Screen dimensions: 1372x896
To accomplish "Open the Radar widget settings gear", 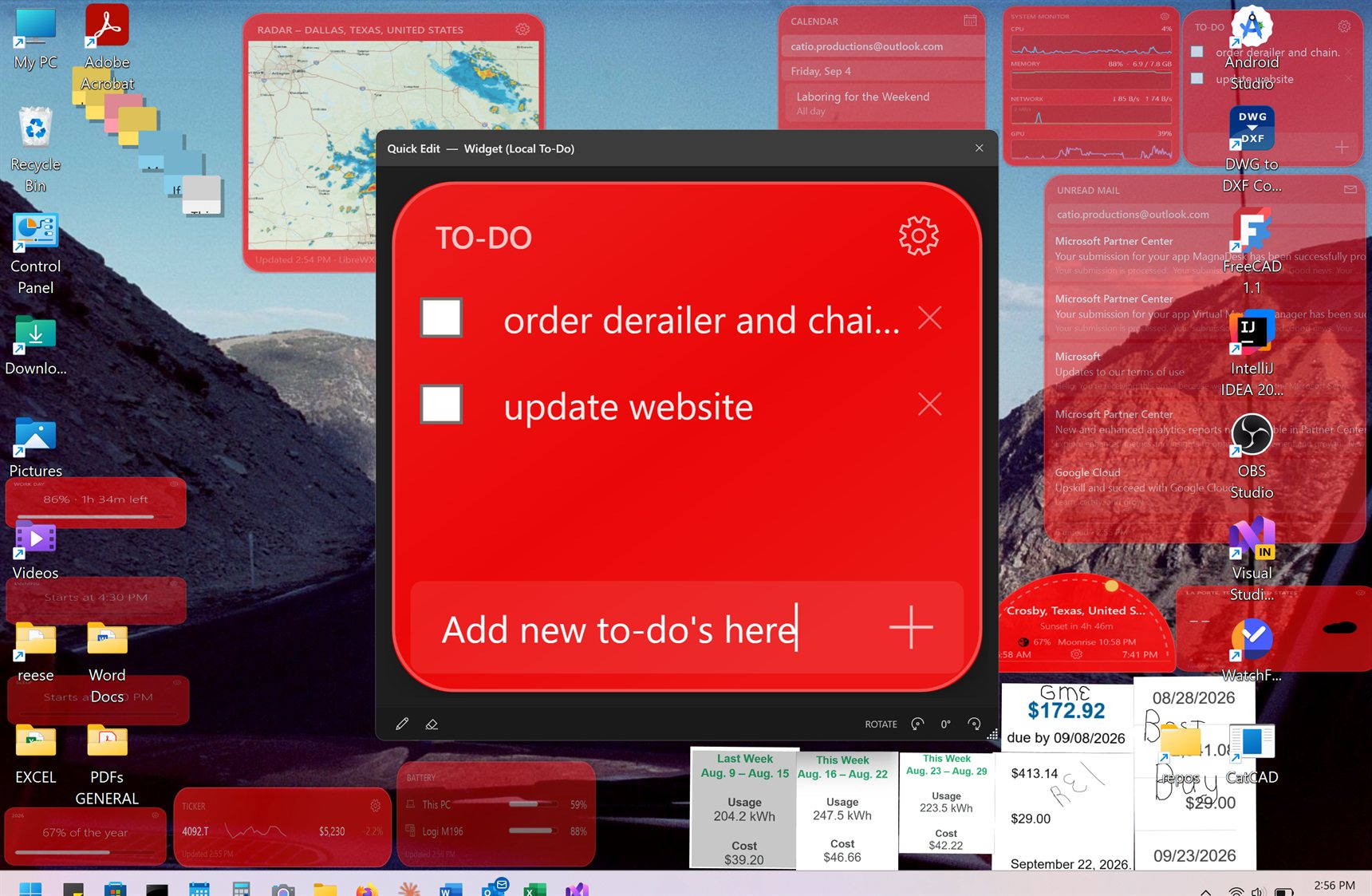I will (x=522, y=30).
